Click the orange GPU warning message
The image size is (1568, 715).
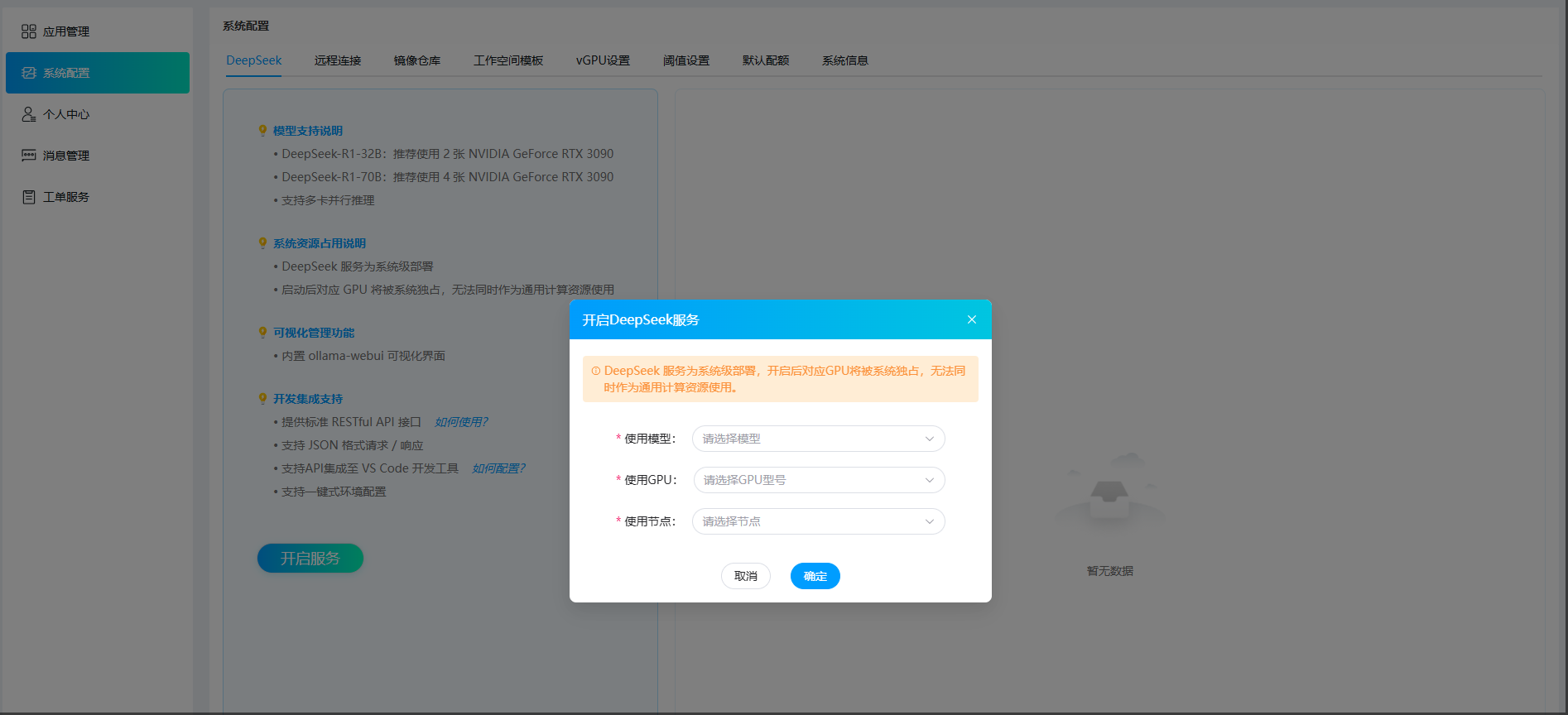click(x=781, y=379)
